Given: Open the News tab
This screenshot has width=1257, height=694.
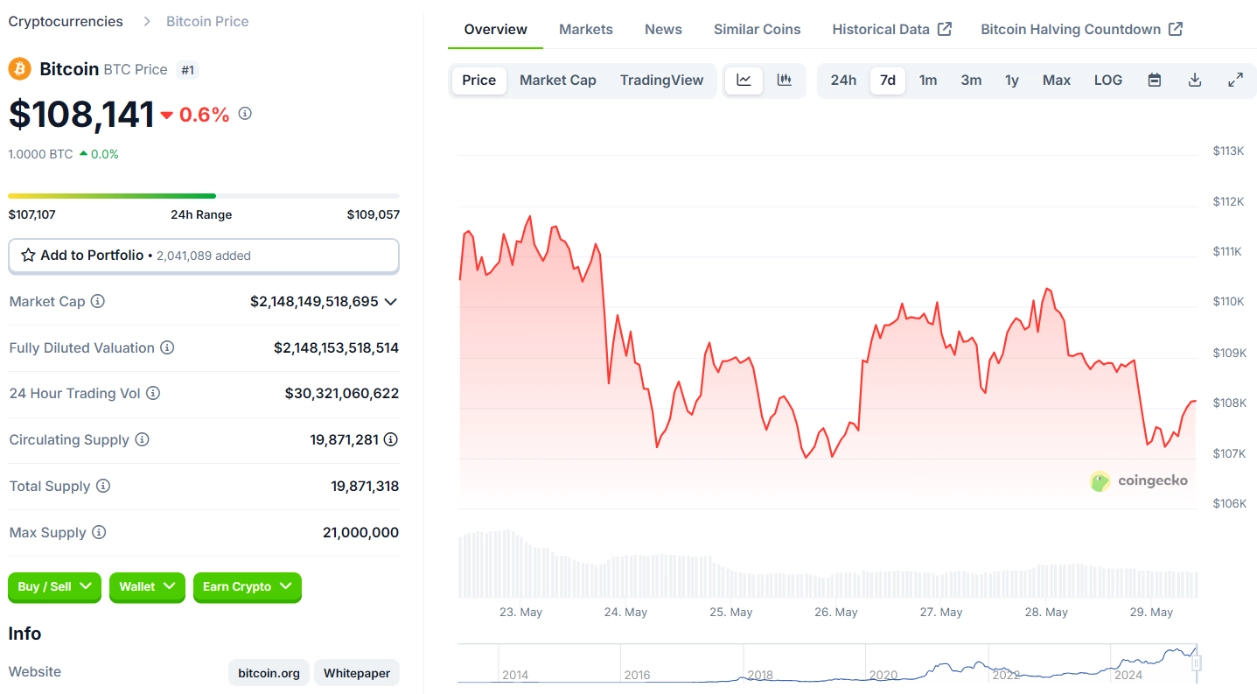Looking at the screenshot, I should point(663,29).
